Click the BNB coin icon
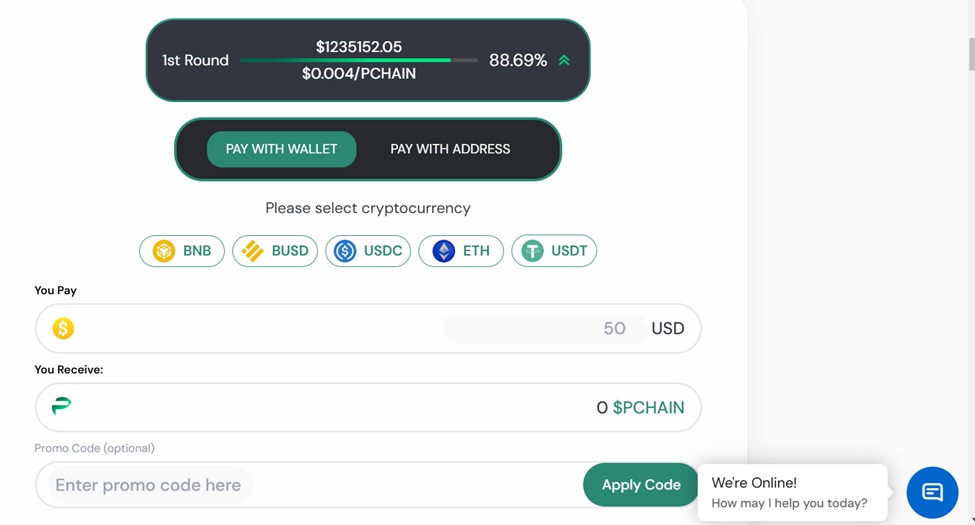 [x=164, y=251]
